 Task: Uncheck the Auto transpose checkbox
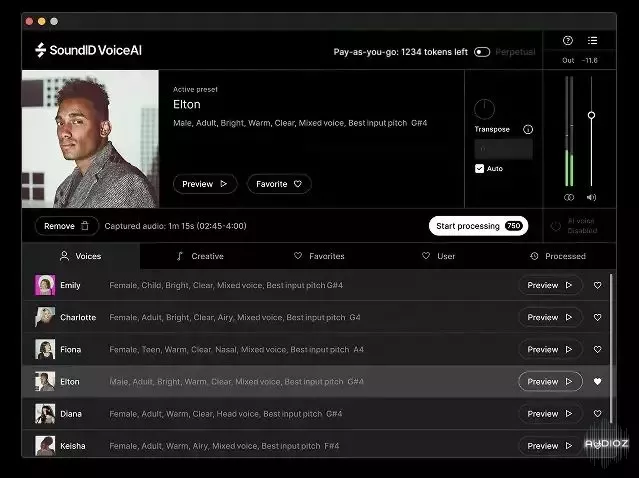479,168
